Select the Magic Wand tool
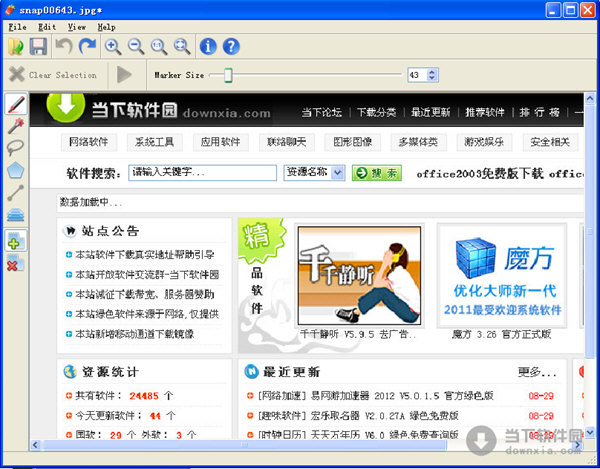Image resolution: width=600 pixels, height=469 pixels. [x=16, y=125]
